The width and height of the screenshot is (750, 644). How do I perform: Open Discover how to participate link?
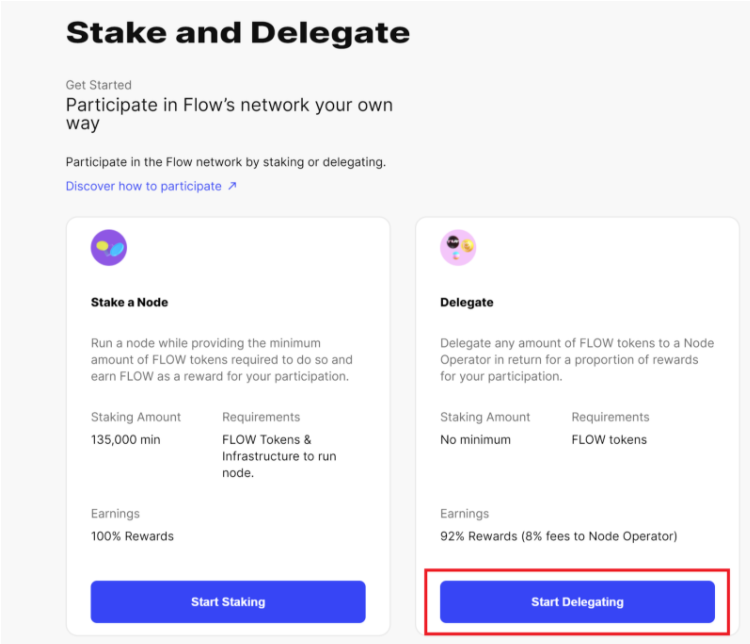143,186
